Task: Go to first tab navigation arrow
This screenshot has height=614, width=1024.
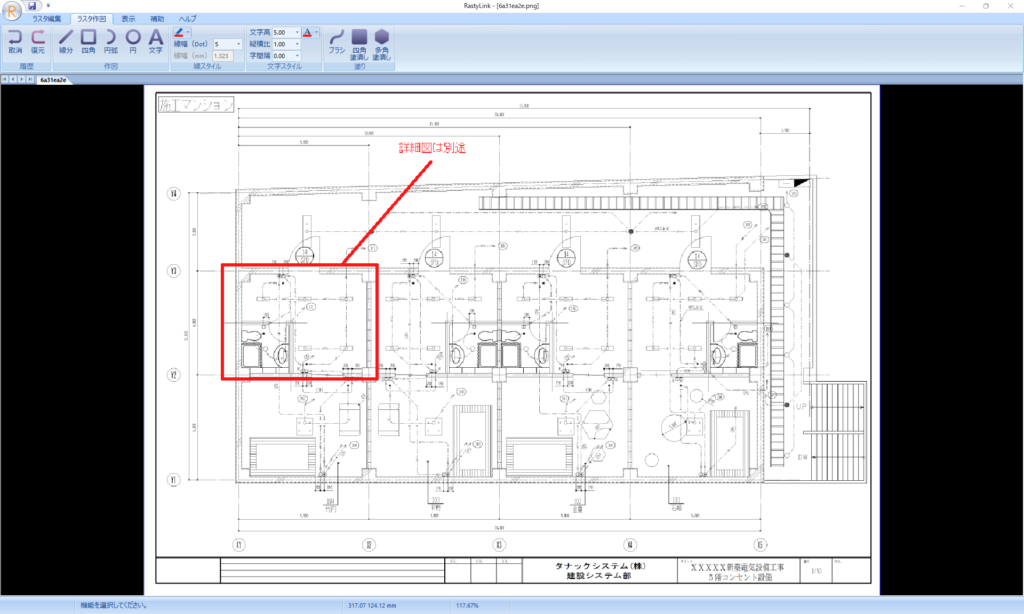Action: click(x=5, y=80)
